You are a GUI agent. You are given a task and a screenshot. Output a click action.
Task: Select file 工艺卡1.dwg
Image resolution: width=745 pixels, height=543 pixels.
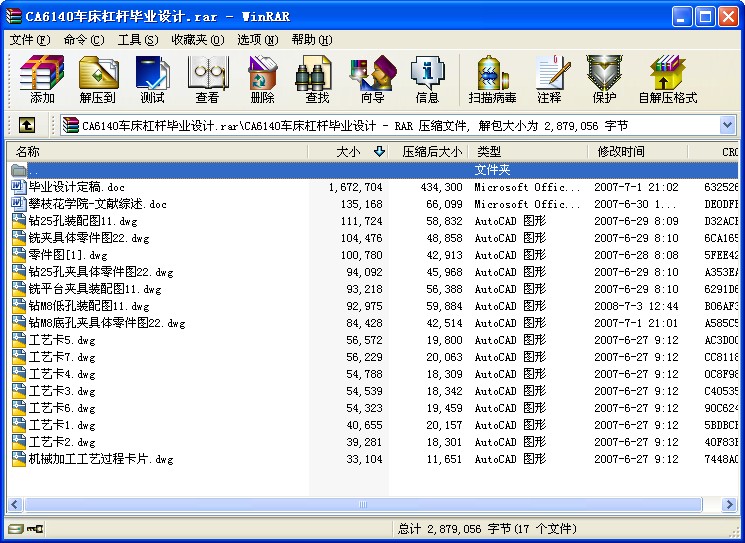[62, 425]
